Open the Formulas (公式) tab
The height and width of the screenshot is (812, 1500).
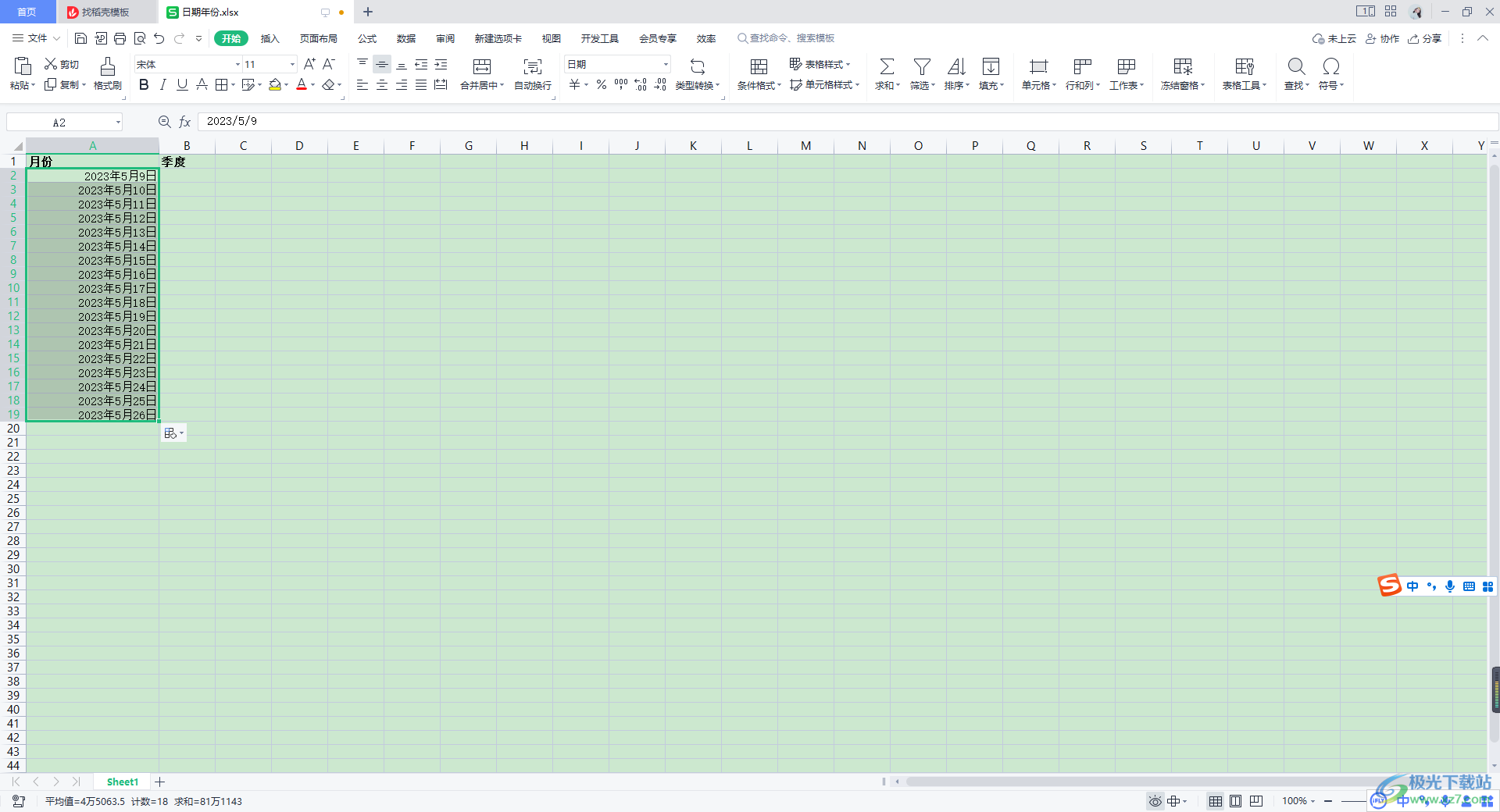point(367,38)
